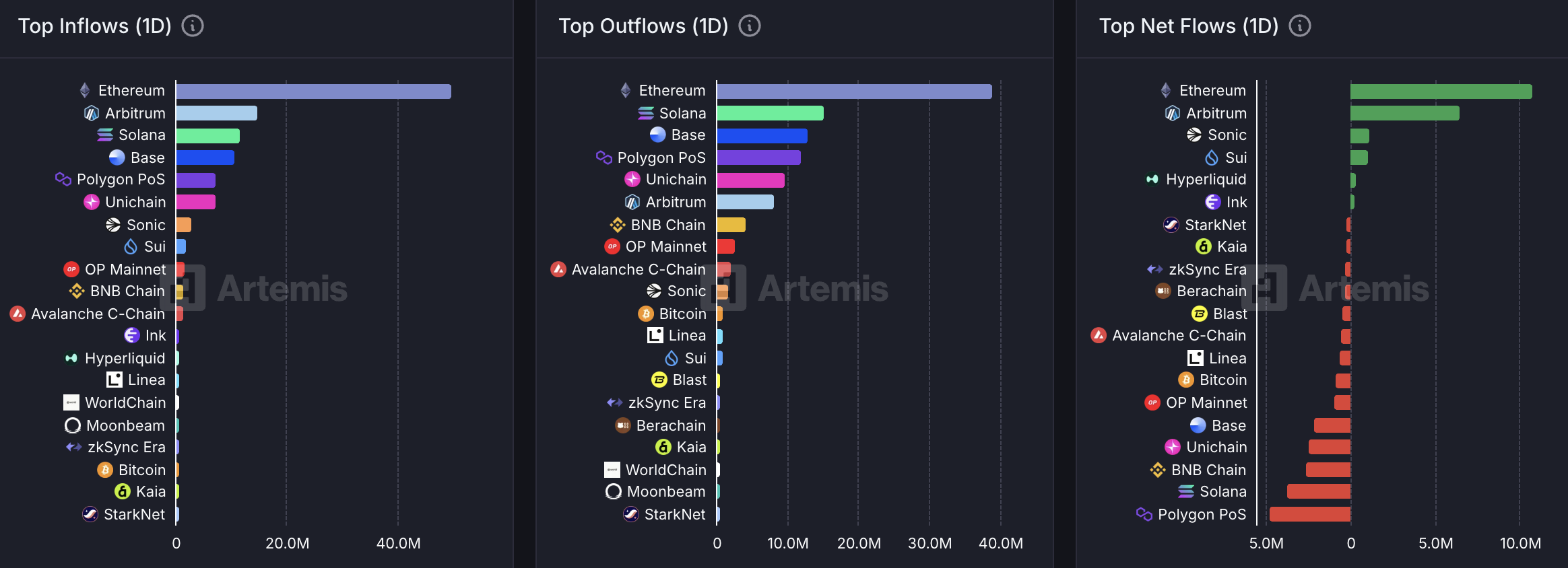Click the Hyperliquid label in Top Inflows
This screenshot has width=1568, height=568.
pos(125,358)
